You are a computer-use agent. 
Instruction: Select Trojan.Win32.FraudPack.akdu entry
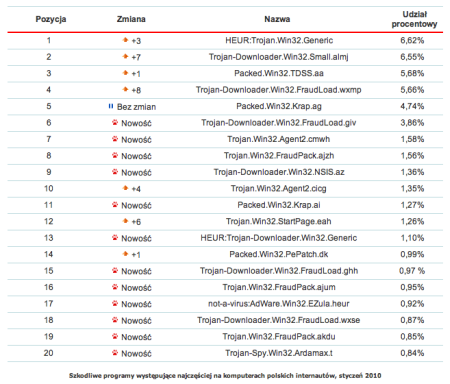(x=279, y=336)
